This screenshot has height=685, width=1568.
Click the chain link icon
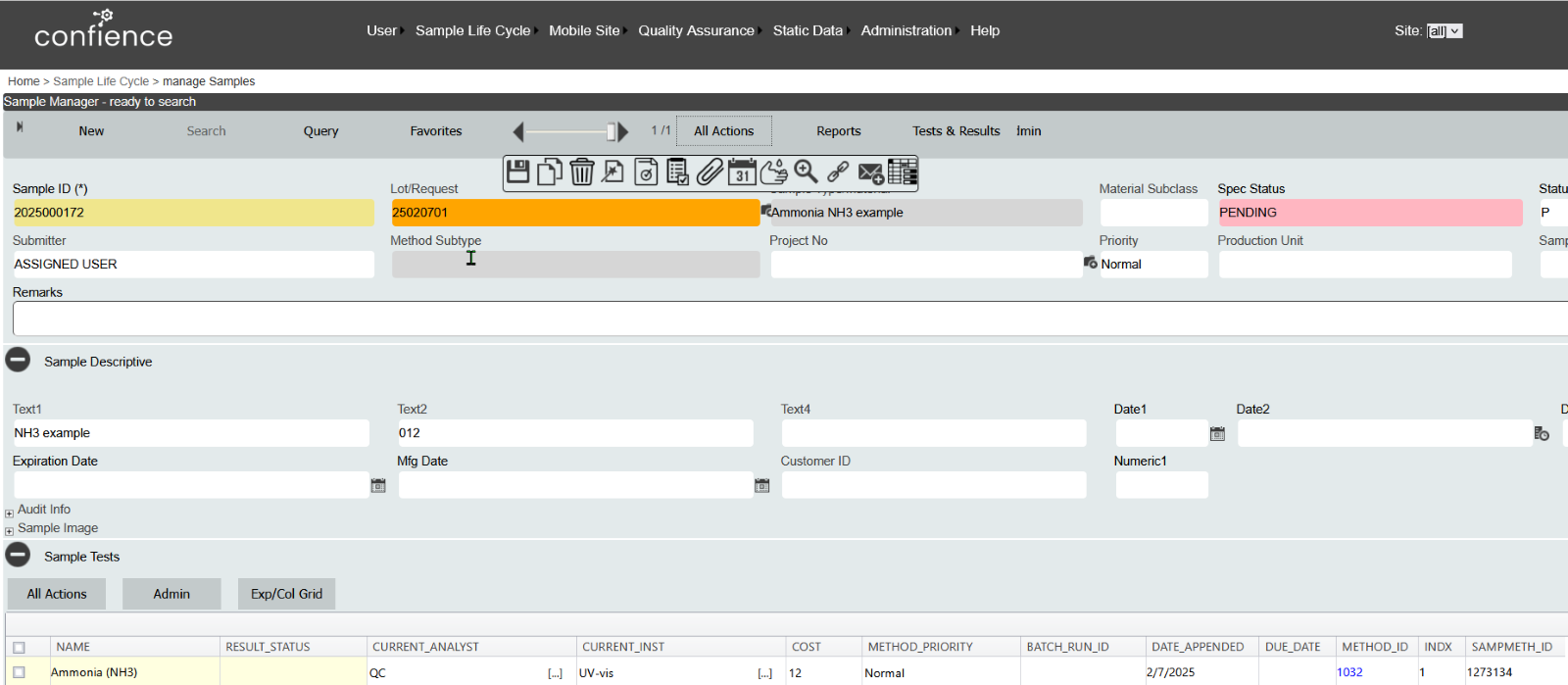[x=838, y=172]
